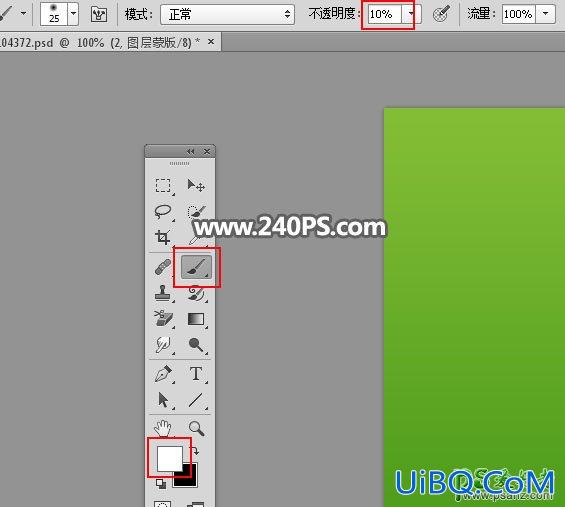Select the Gradient tool
Image resolution: width=565 pixels, height=507 pixels.
click(196, 319)
